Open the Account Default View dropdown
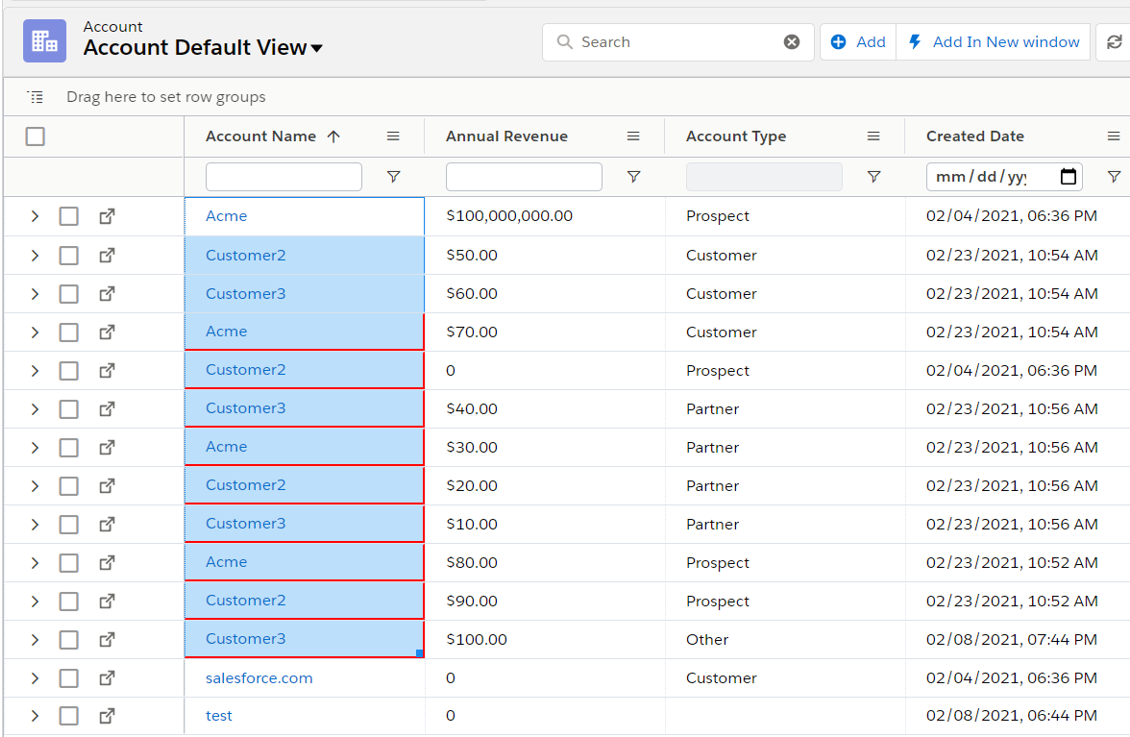Screen dimensions: 1130x737 pos(317,48)
